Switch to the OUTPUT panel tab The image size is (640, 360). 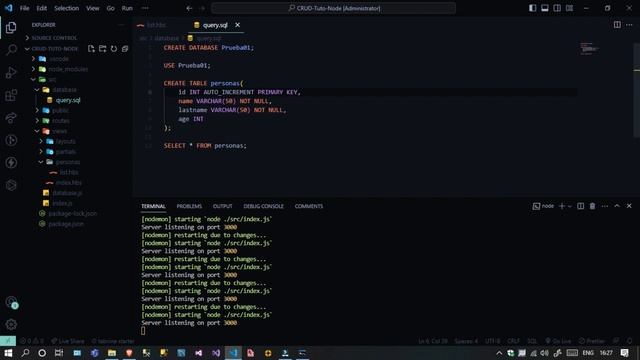[x=222, y=206]
